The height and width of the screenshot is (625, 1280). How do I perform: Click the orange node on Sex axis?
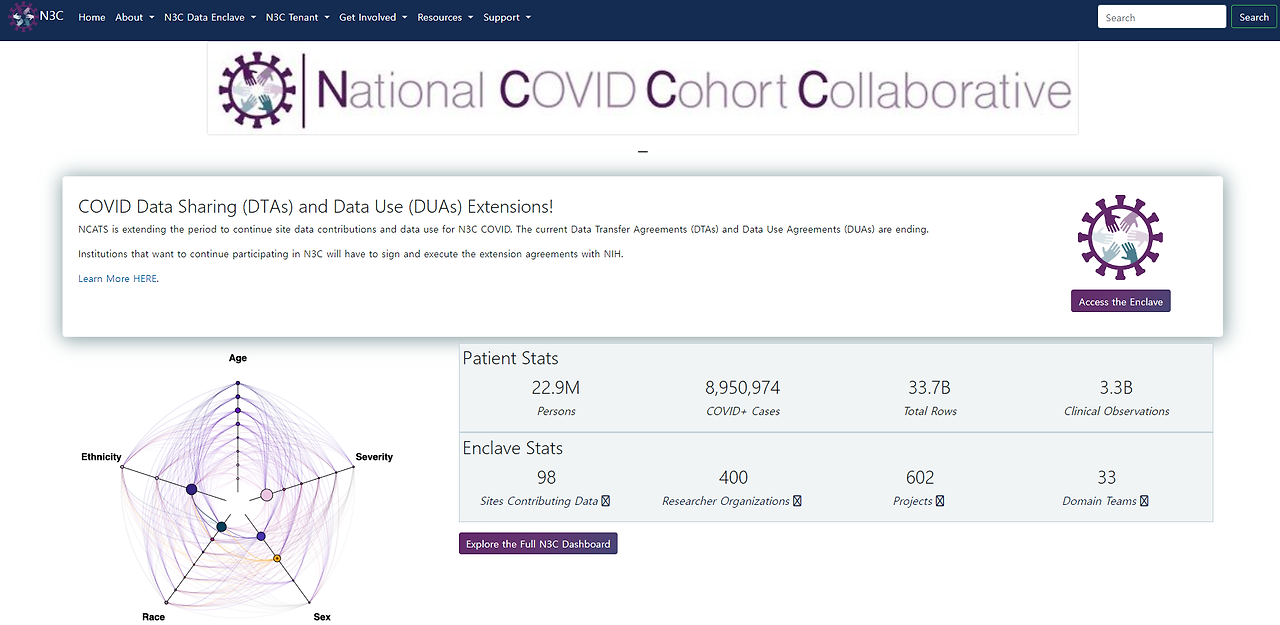click(277, 558)
